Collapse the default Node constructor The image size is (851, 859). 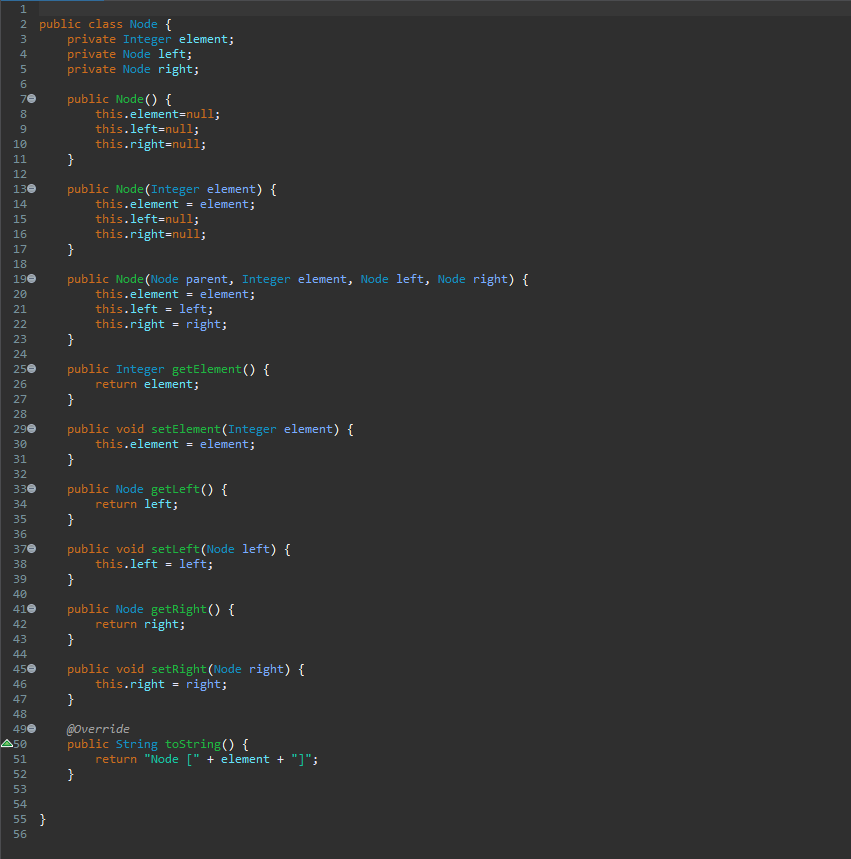pos(30,98)
